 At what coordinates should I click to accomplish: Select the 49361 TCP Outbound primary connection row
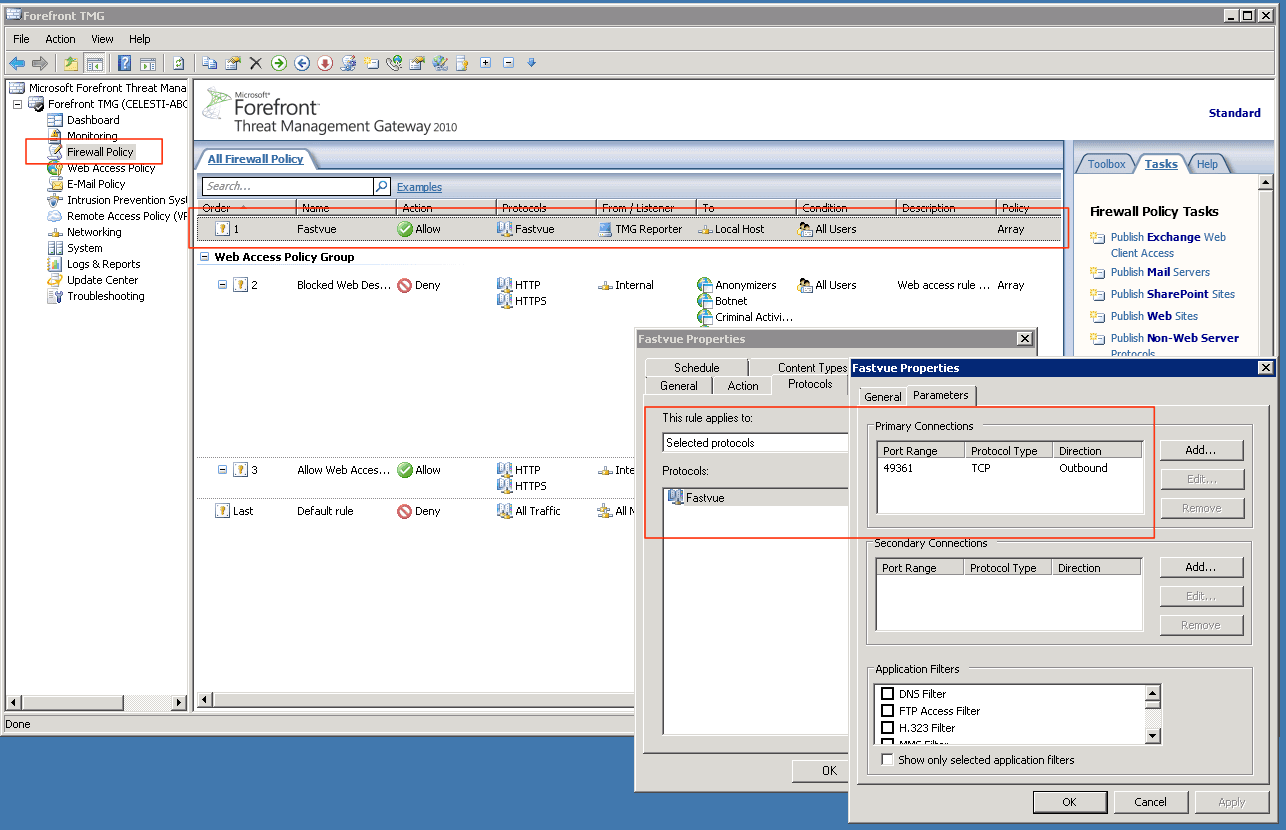pyautogui.click(x=1010, y=468)
